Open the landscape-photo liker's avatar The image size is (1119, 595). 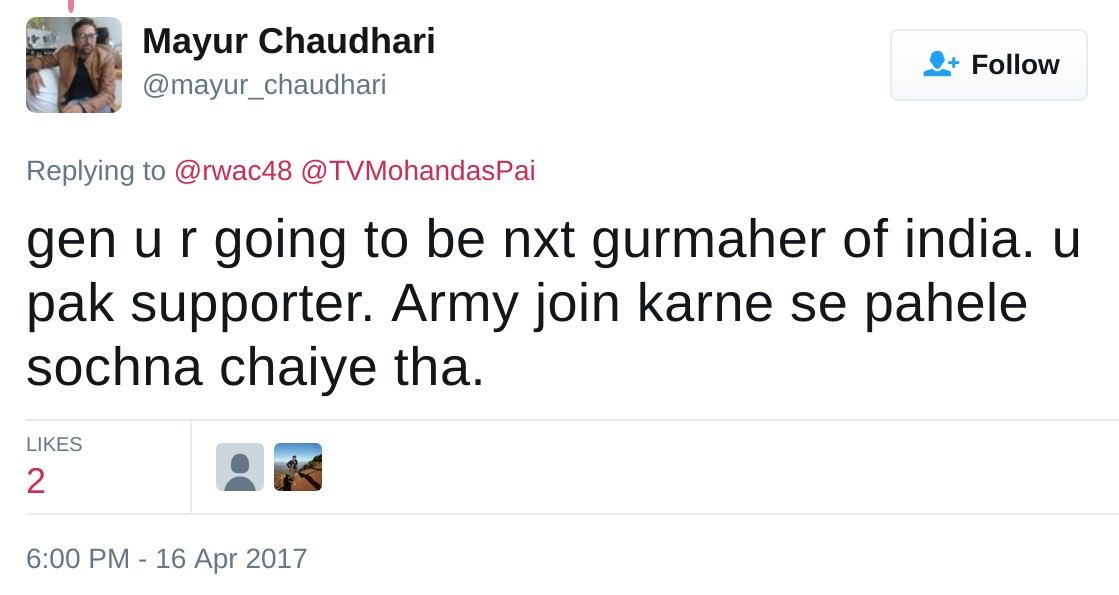point(298,467)
